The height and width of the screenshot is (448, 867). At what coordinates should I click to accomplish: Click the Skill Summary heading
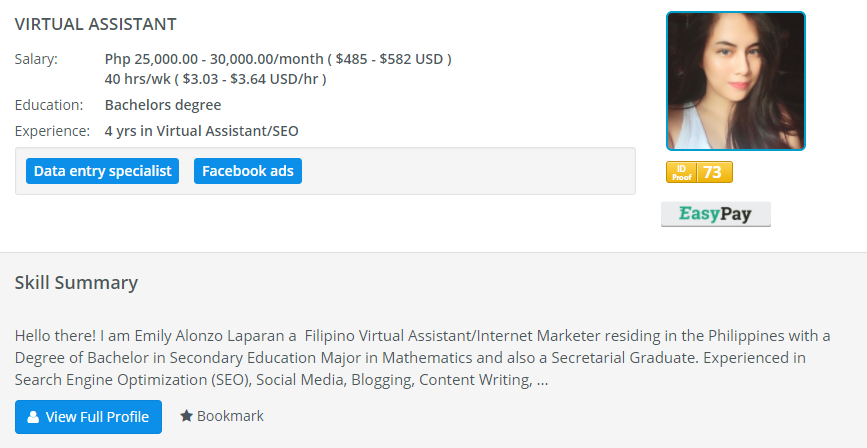pos(76,283)
